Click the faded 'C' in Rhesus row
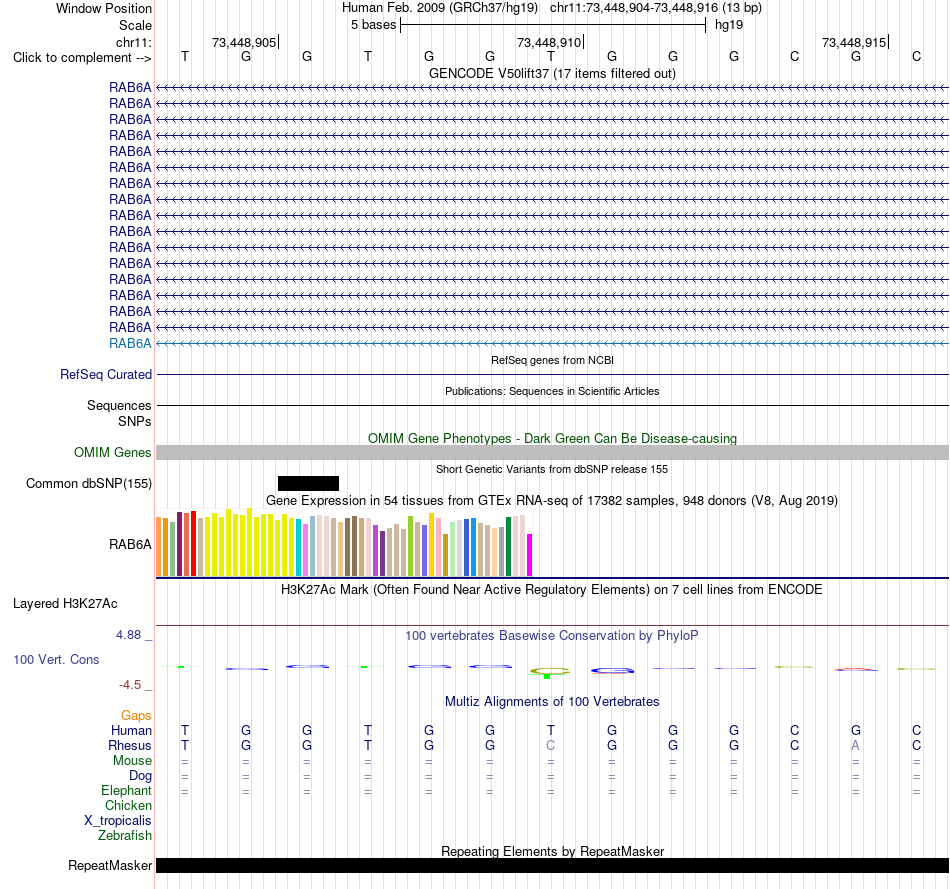Viewport: 950px width, 889px height. tap(550, 746)
